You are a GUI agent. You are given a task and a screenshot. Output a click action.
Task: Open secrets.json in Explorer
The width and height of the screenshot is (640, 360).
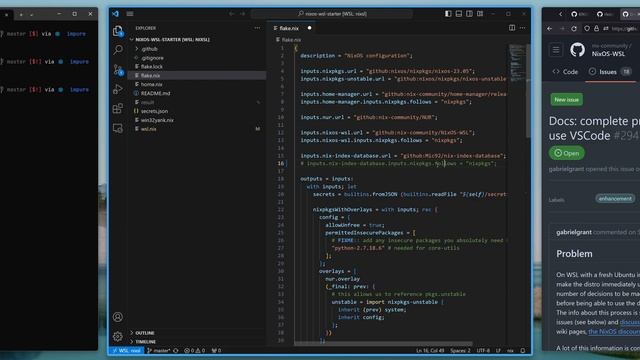197,111
